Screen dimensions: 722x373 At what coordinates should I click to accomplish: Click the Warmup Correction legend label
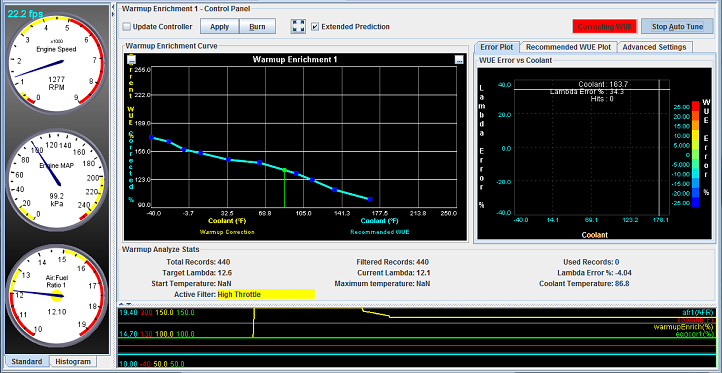coord(227,232)
